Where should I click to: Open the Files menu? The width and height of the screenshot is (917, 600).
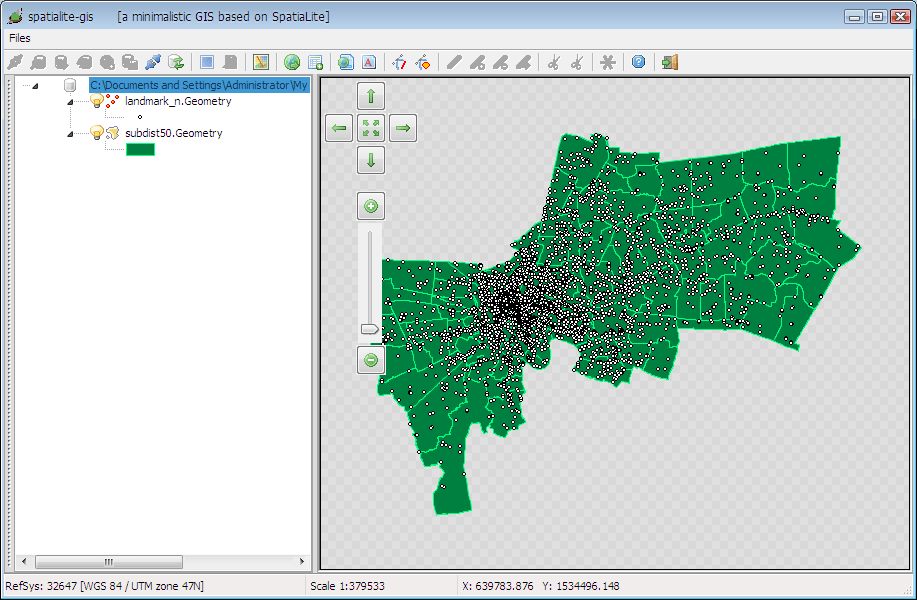coord(20,38)
